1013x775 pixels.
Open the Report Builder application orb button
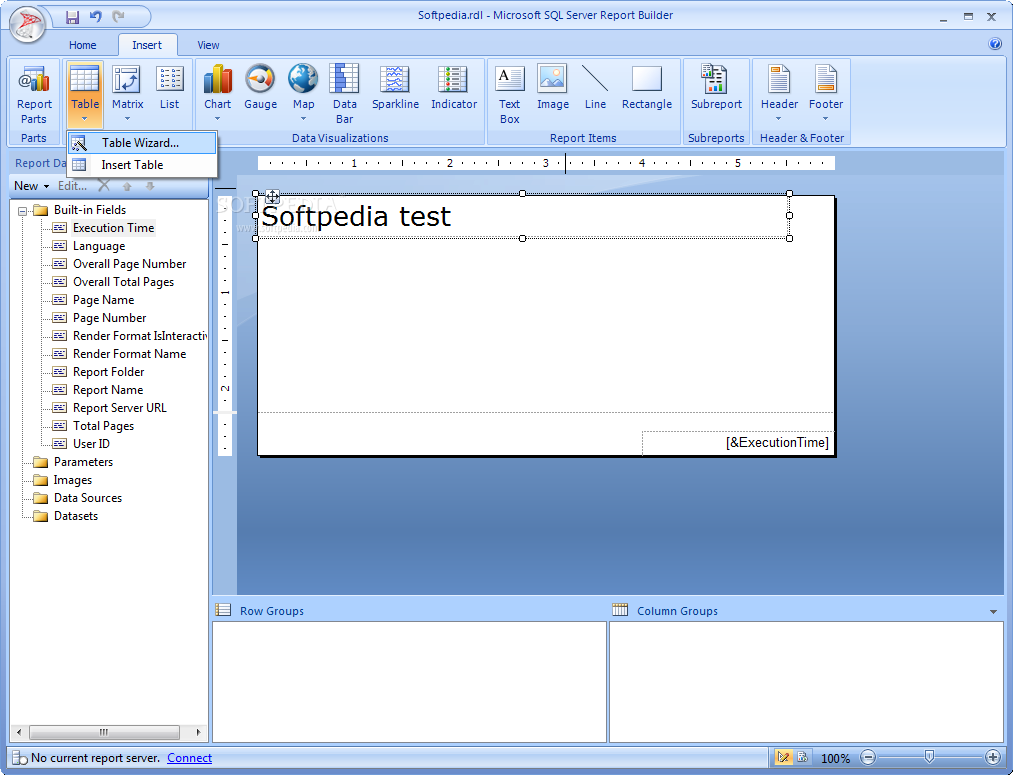pyautogui.click(x=27, y=24)
